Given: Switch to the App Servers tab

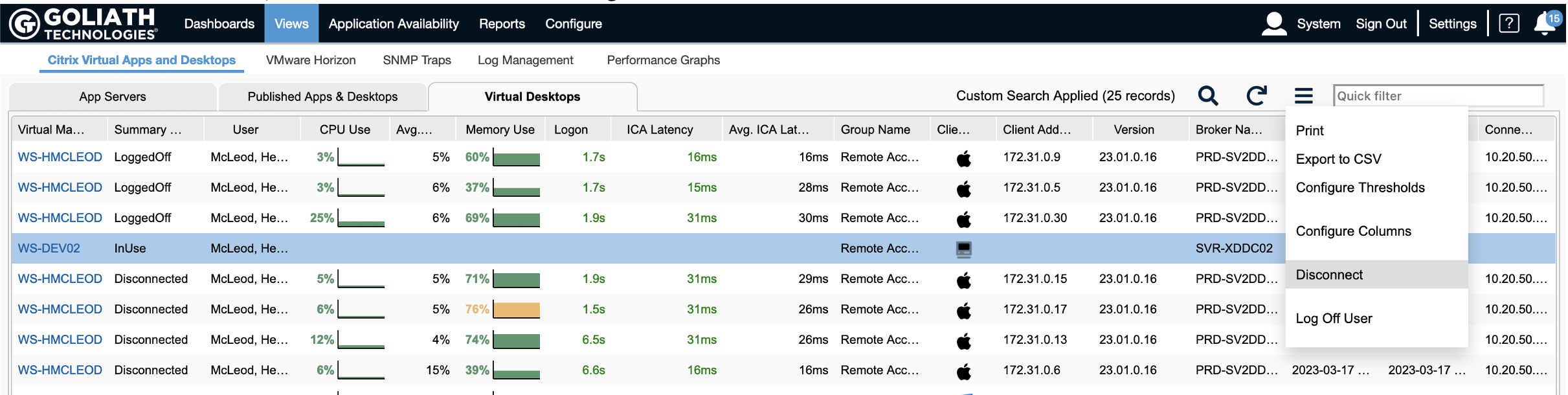Looking at the screenshot, I should (x=113, y=97).
